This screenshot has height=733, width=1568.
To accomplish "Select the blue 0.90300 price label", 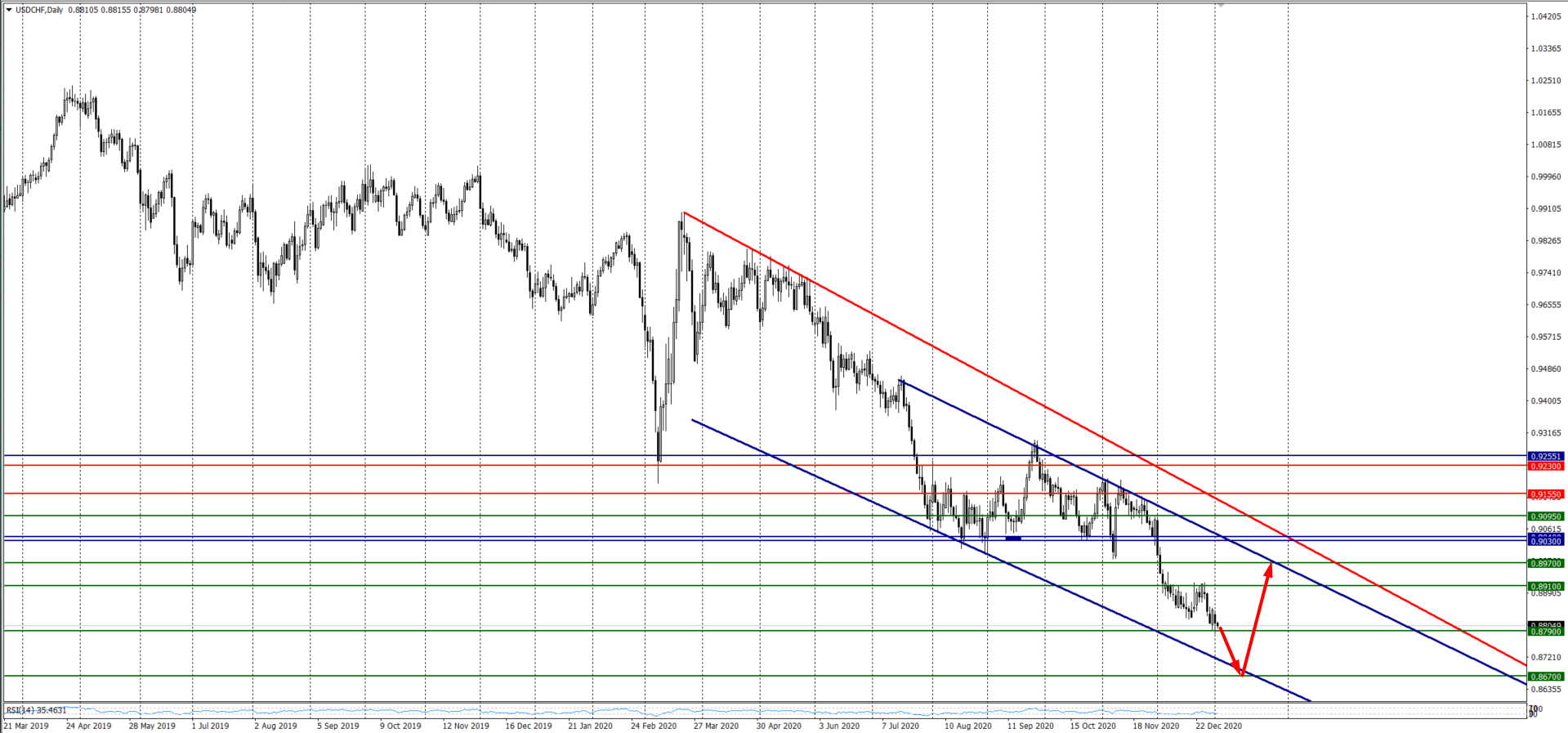I will (x=1545, y=542).
